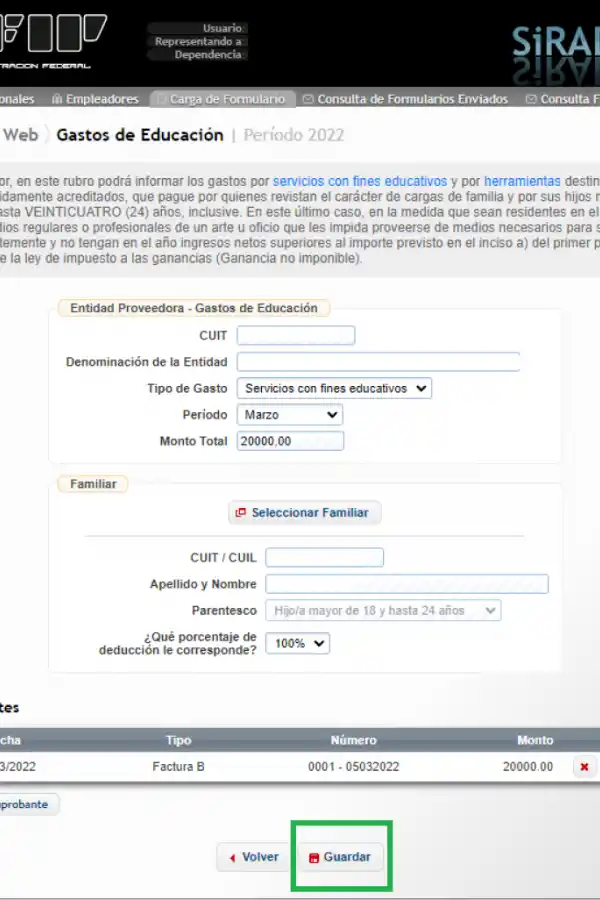Open the Empleadores tab
Viewport: 600px width, 900px height.
point(95,99)
